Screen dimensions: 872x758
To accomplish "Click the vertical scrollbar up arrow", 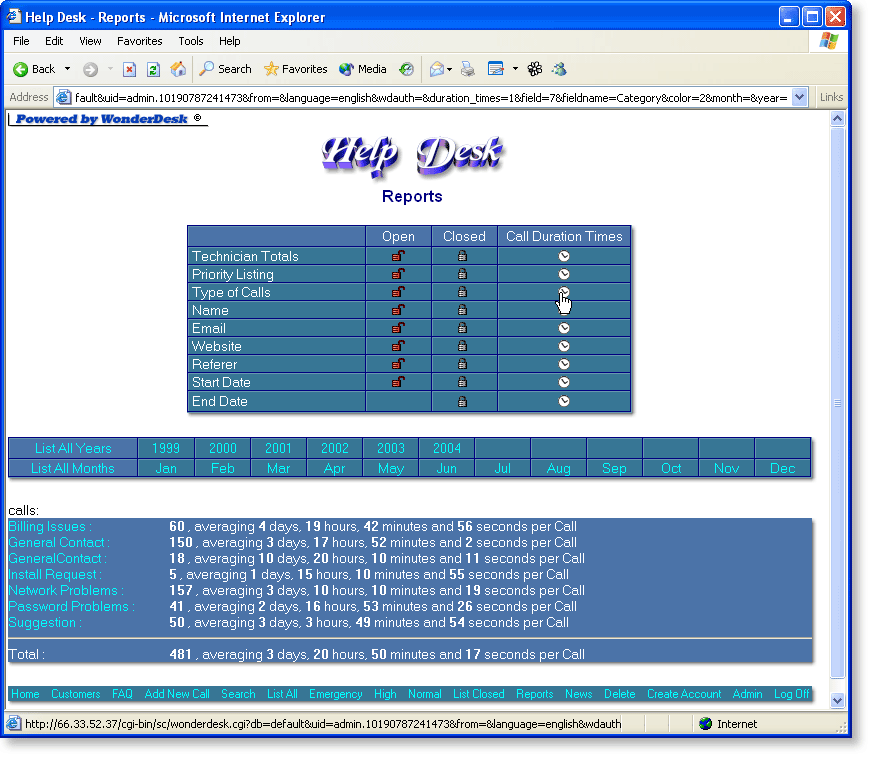I will (838, 118).
